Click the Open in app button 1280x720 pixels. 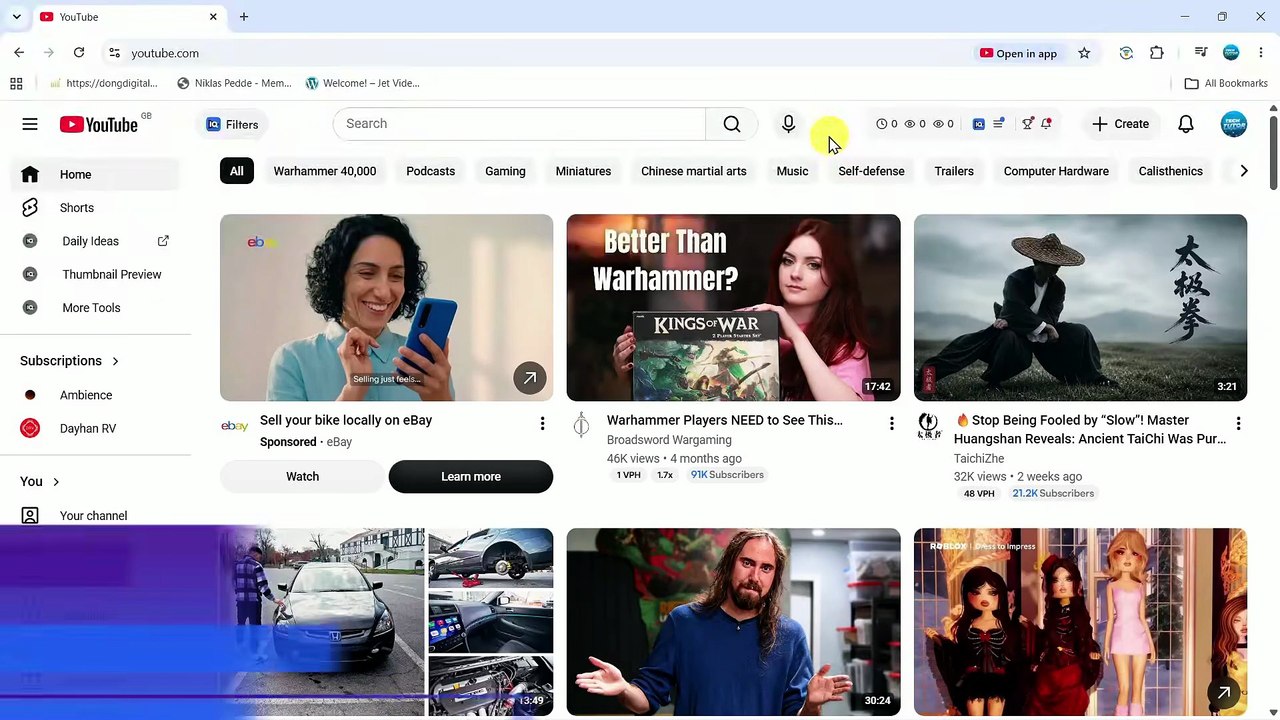(1018, 53)
